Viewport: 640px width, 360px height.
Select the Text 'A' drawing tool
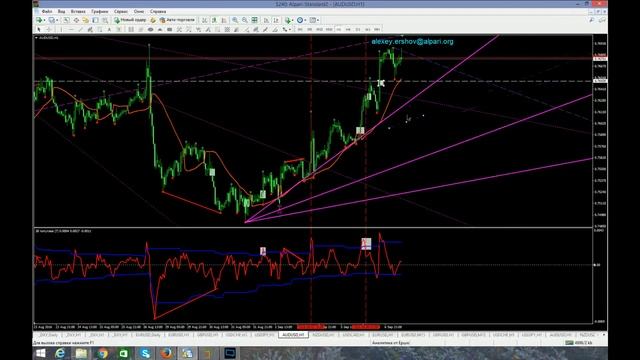[109, 29]
